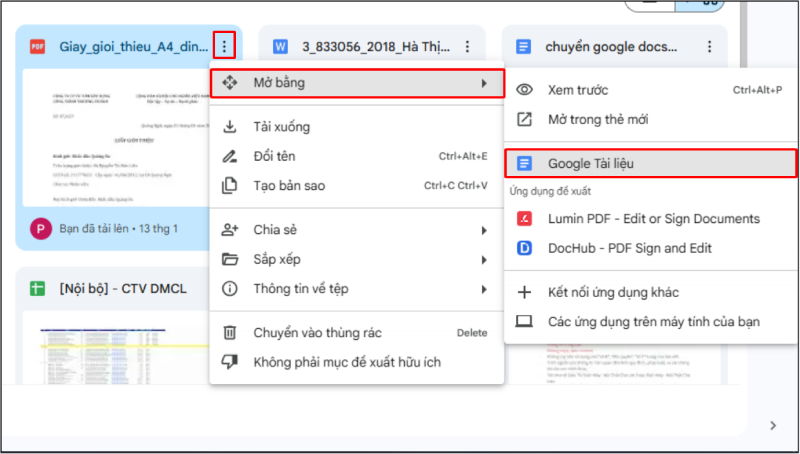Click the Delete shortcut text
800x454 pixels.
click(472, 333)
